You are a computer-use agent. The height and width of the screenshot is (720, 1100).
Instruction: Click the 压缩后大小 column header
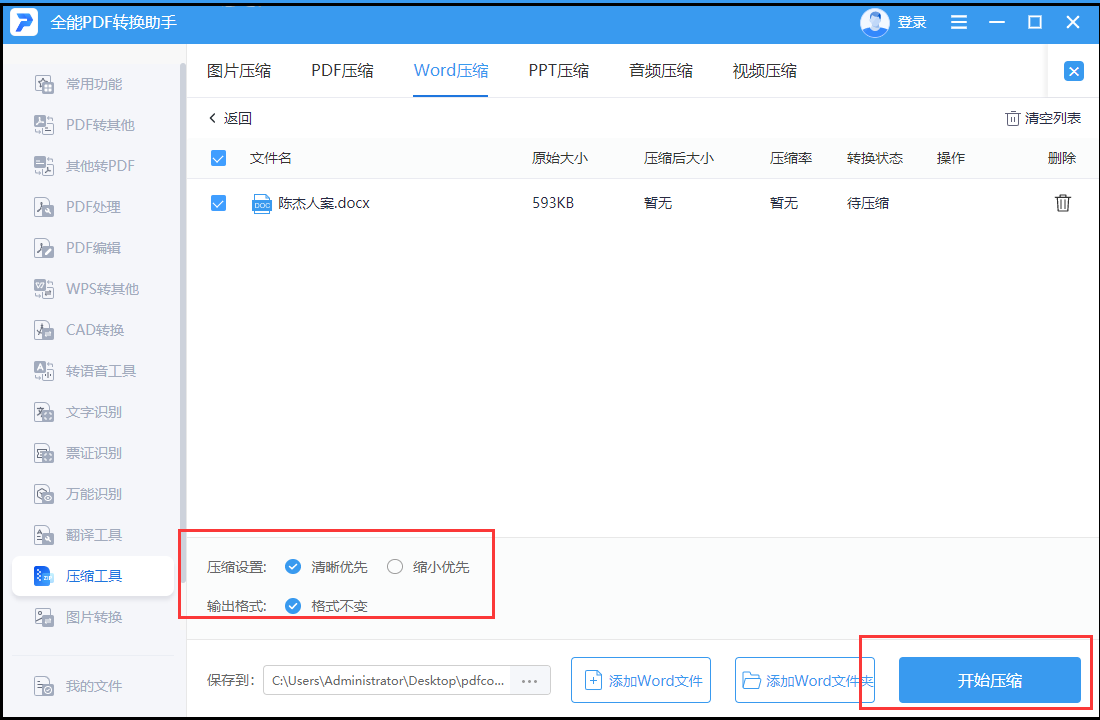678,158
